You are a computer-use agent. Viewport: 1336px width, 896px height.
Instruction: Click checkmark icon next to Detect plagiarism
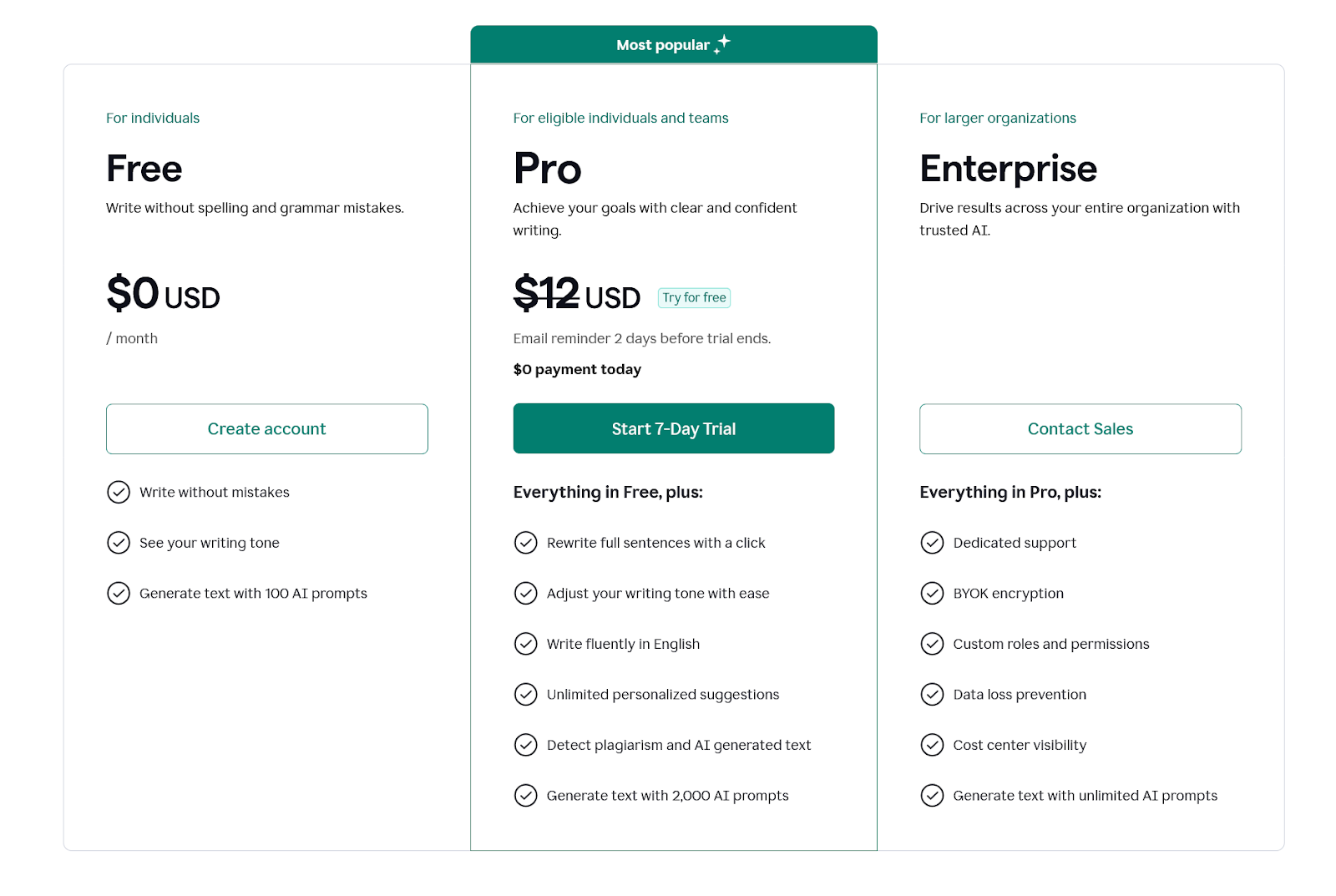click(x=525, y=745)
